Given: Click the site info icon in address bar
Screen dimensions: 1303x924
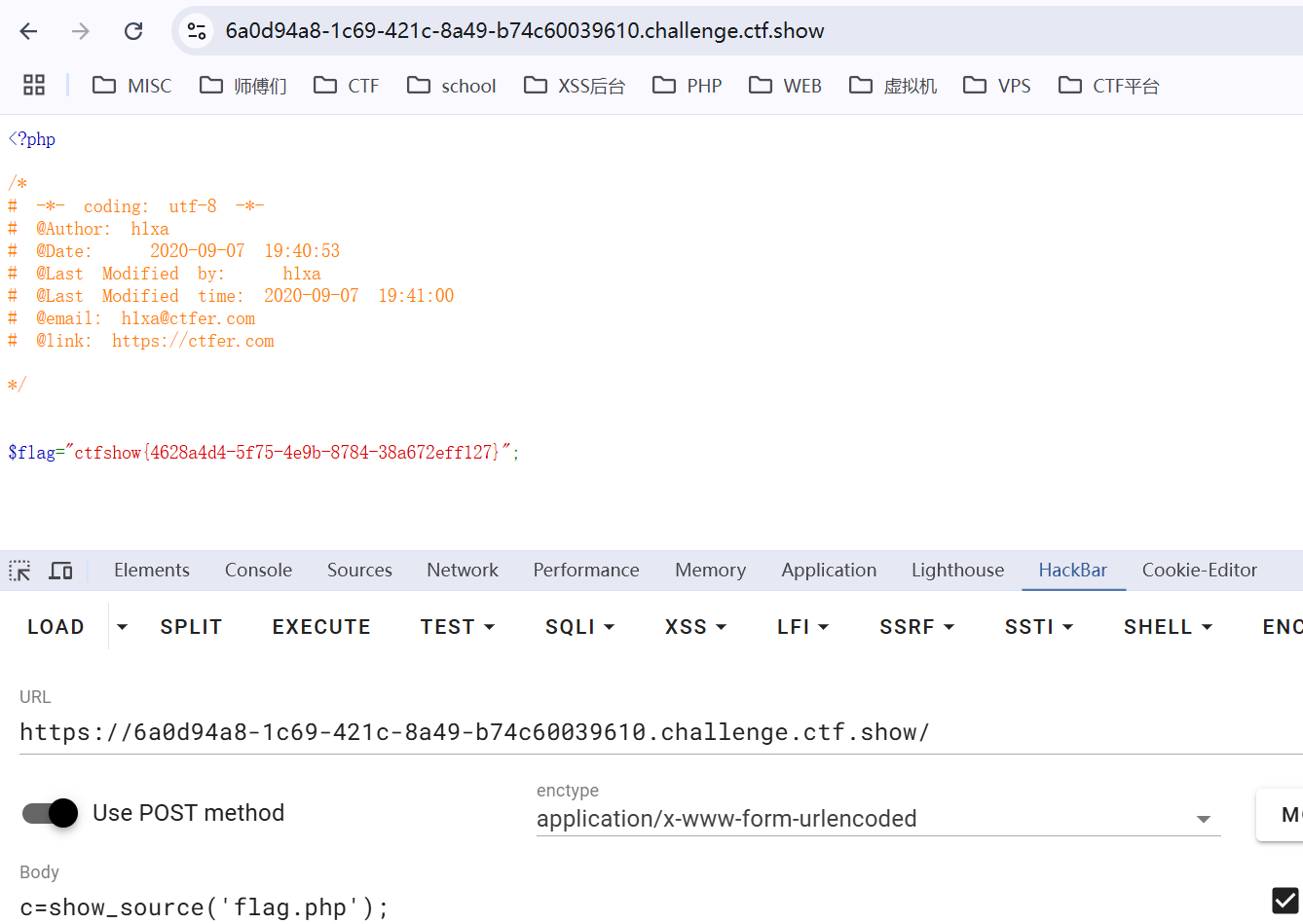Looking at the screenshot, I should click(197, 31).
